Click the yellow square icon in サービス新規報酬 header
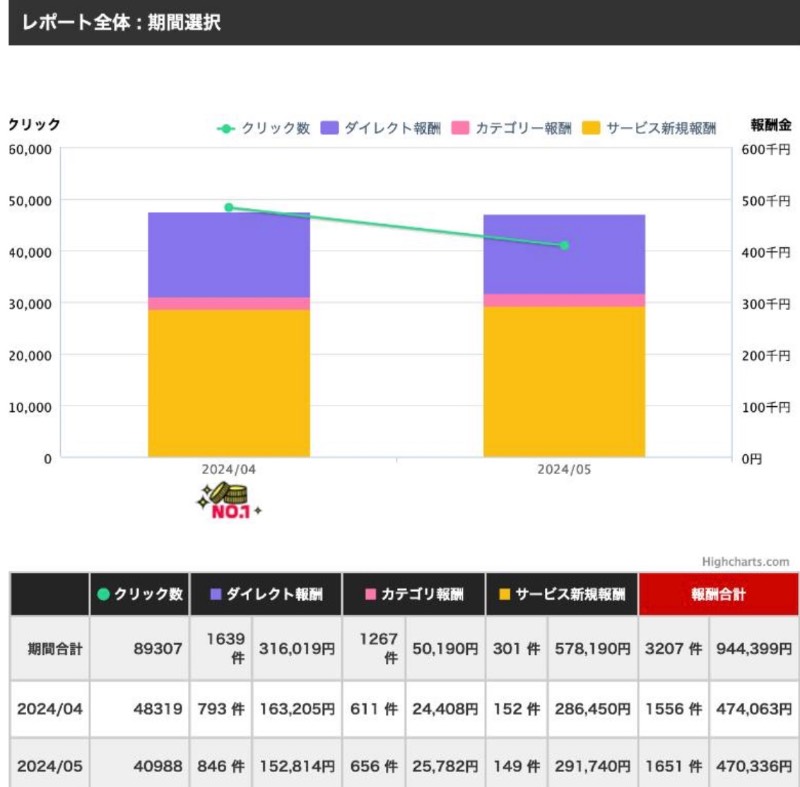Image resolution: width=800 pixels, height=787 pixels. pyautogui.click(x=505, y=594)
